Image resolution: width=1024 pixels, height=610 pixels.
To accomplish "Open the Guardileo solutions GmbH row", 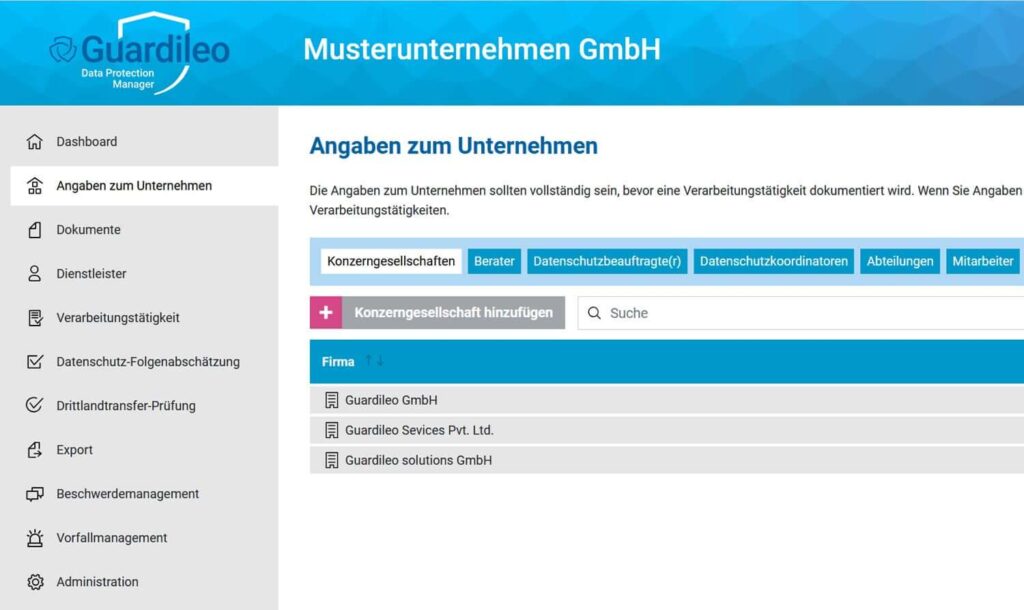I will [667, 460].
